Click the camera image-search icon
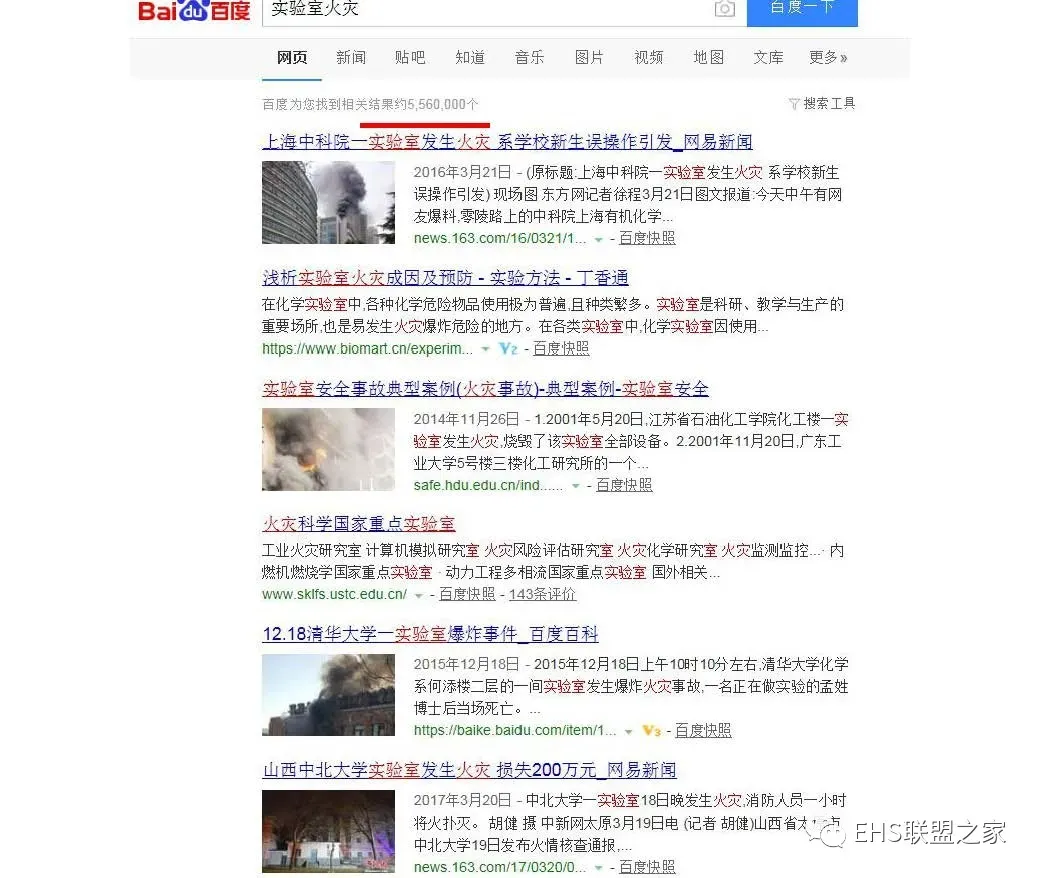The height and width of the screenshot is (878, 1040). [724, 9]
